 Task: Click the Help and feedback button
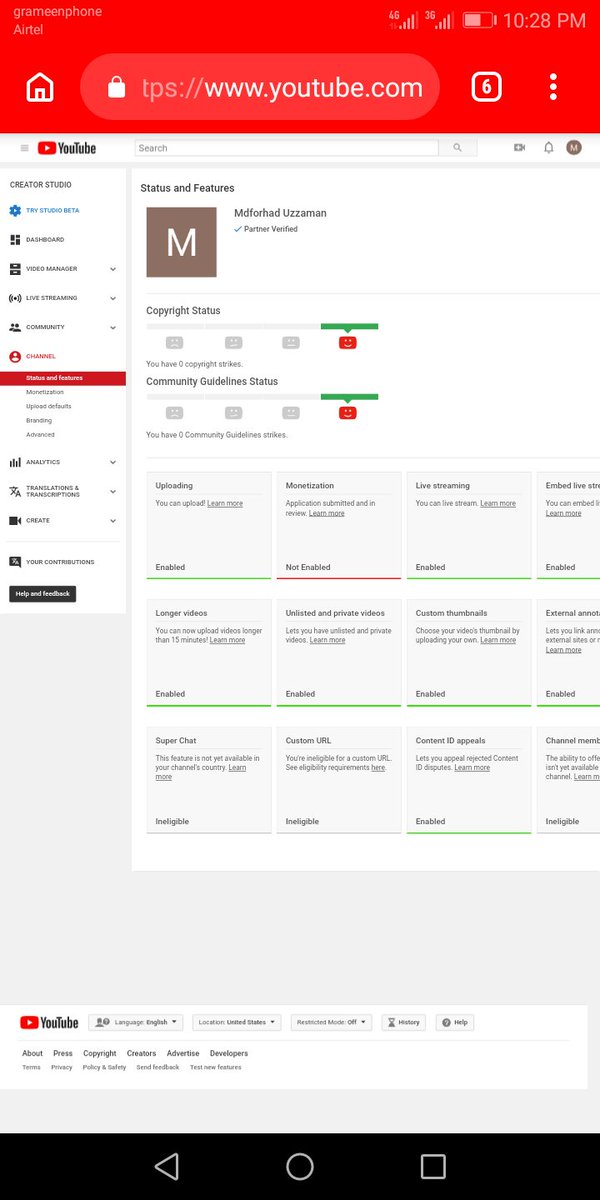tap(43, 594)
